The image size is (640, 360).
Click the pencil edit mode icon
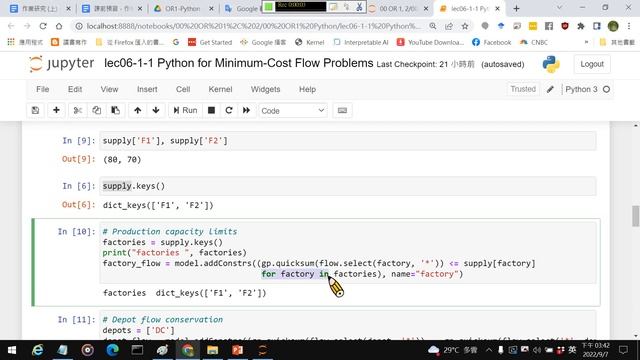point(550,89)
